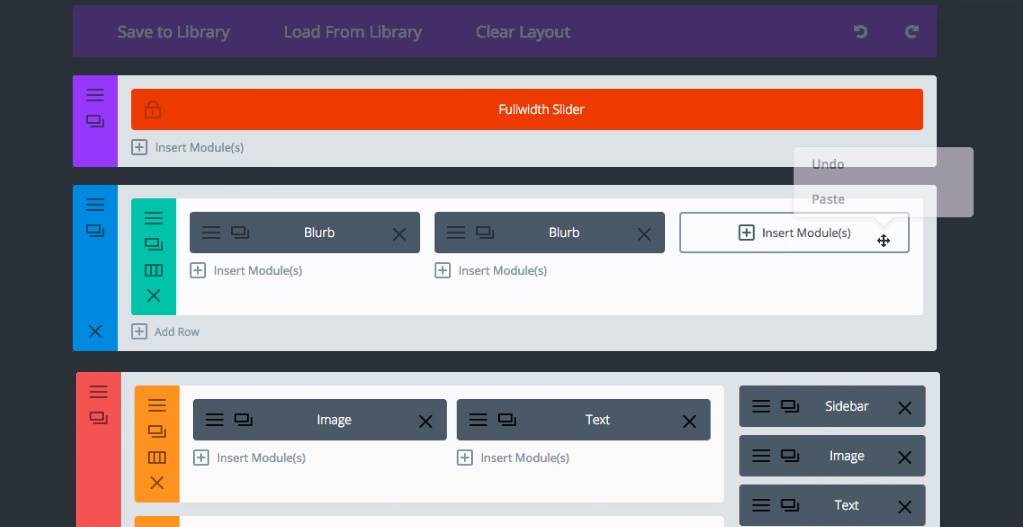Clone the Text module in the orange row
This screenshot has width=1023, height=527.
(507, 419)
